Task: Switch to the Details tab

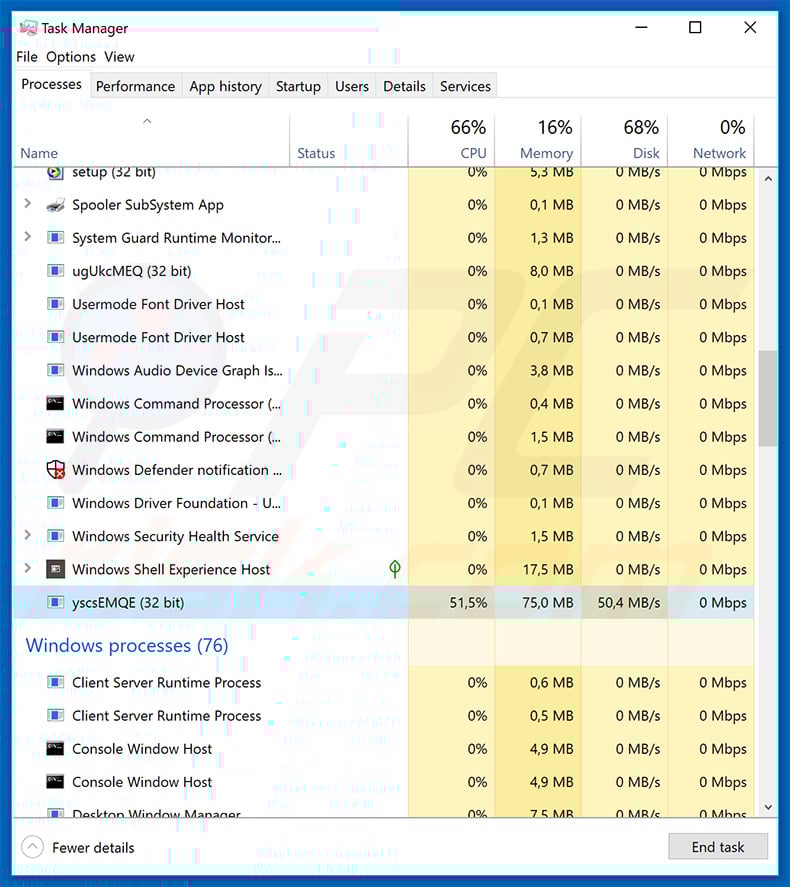Action: point(404,87)
